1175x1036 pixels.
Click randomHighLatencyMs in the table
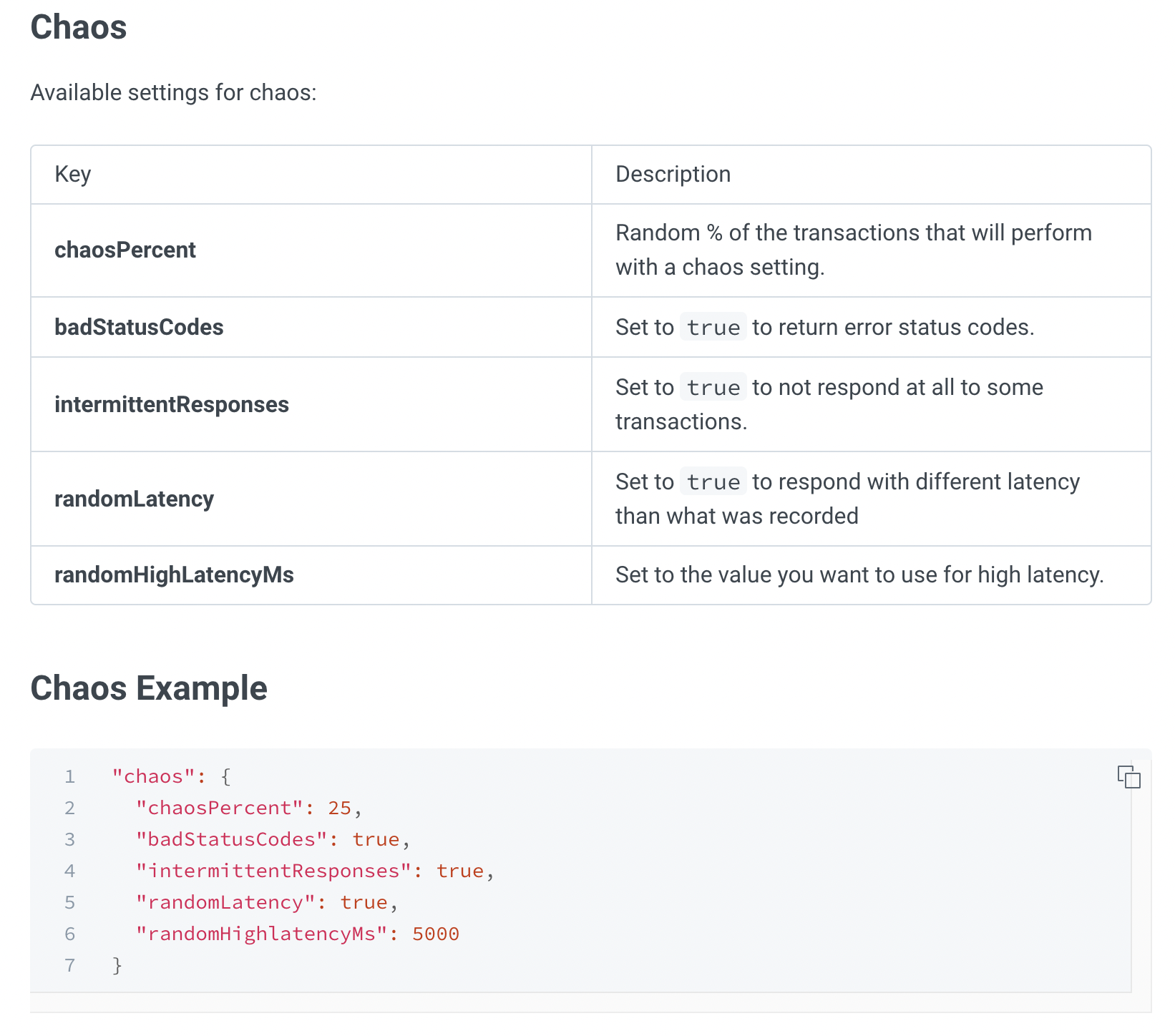[174, 575]
